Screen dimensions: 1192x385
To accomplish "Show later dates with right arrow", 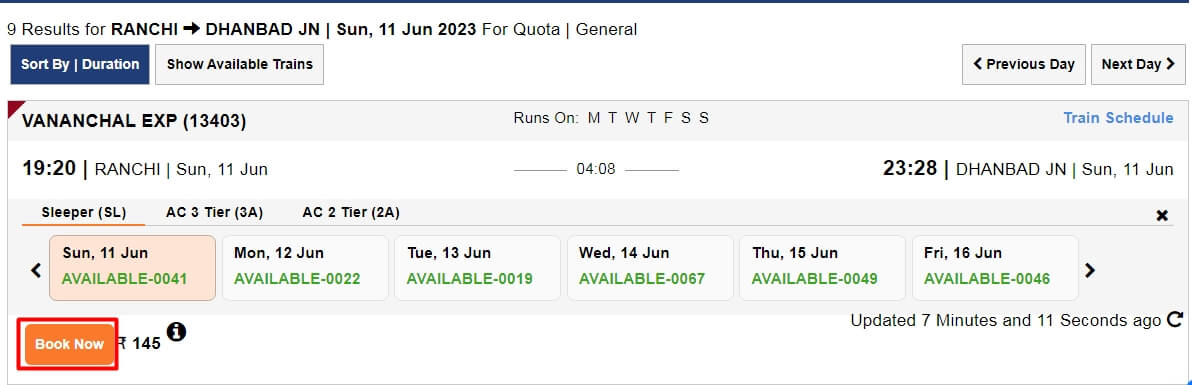I will (x=1089, y=269).
